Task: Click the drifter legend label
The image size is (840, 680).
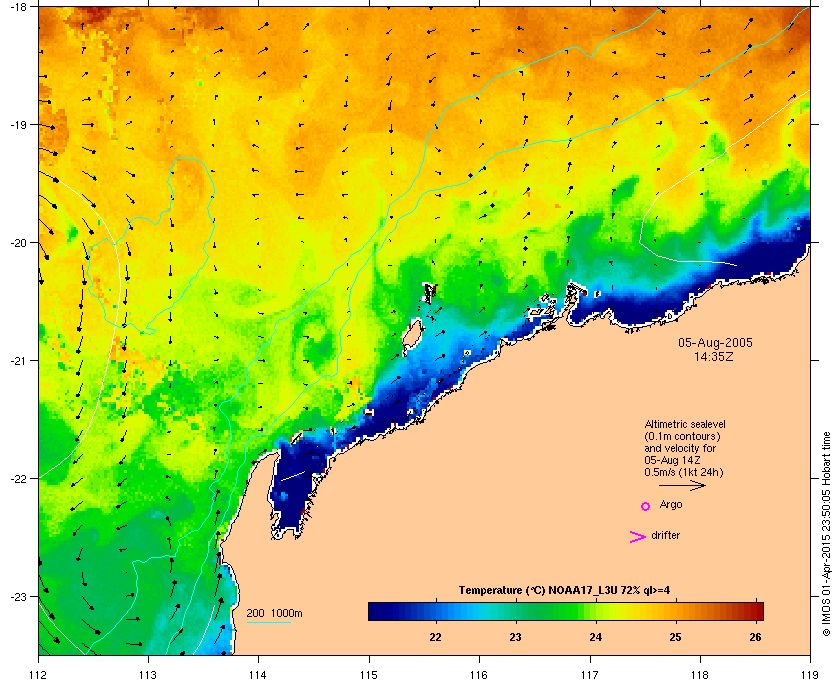Action: [x=665, y=535]
